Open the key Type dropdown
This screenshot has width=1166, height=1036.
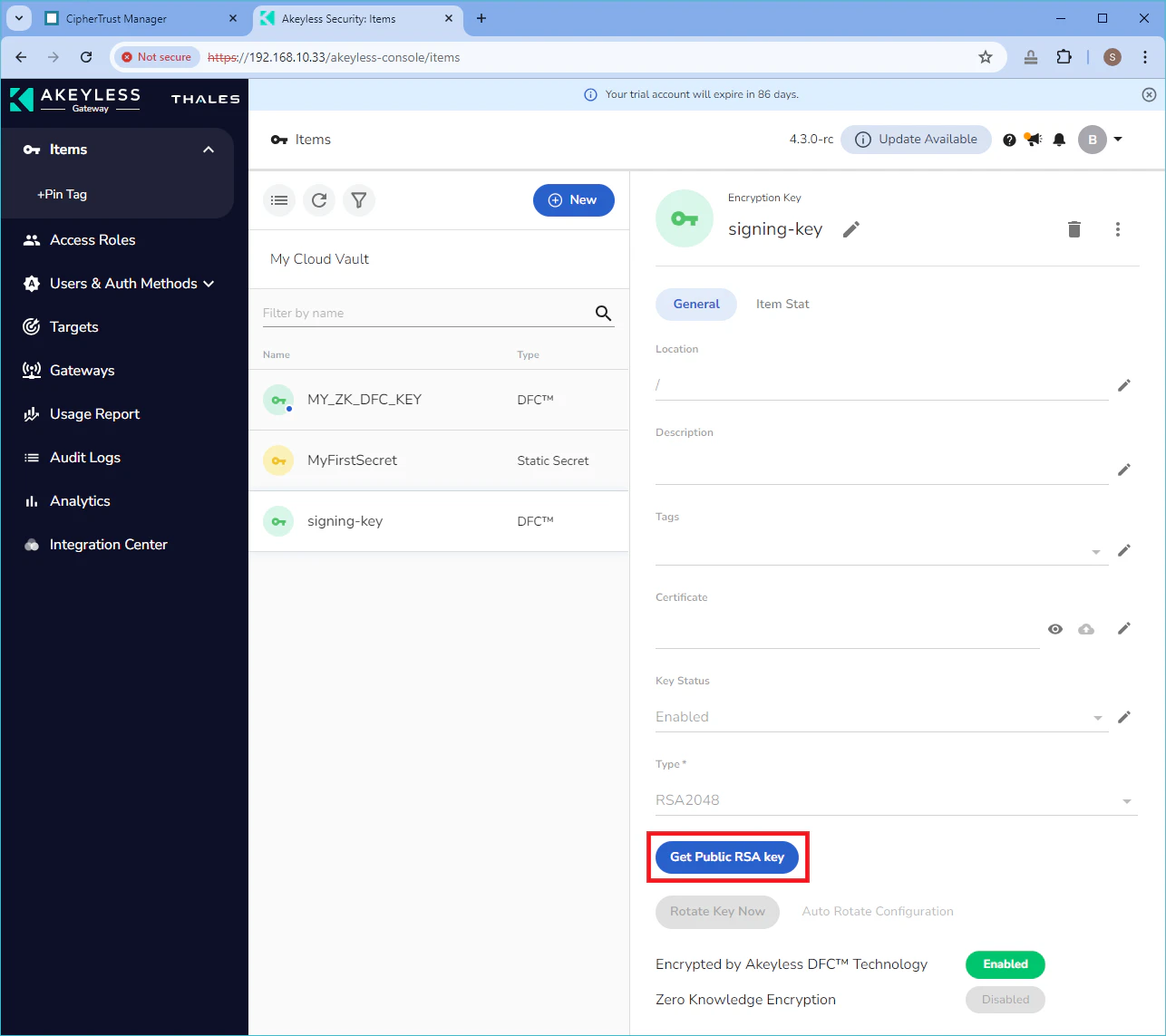tap(1127, 801)
